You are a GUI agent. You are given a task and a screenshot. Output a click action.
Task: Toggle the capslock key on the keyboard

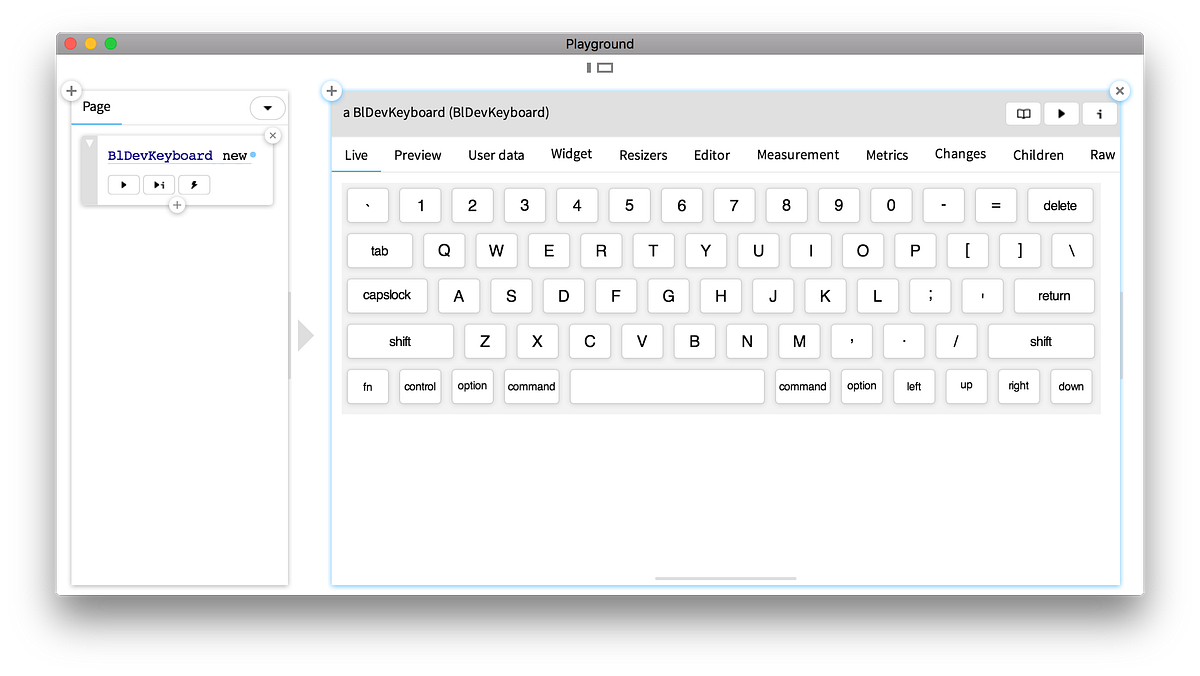pos(387,296)
